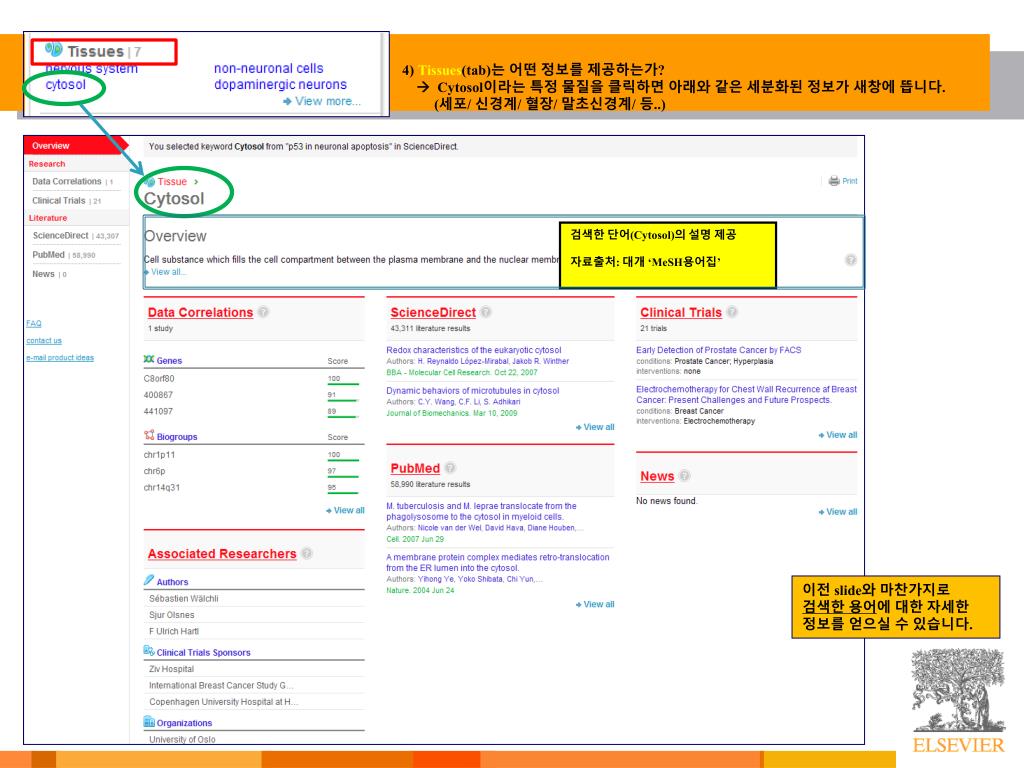Select cytosol keyword in Tissues panel
This screenshot has height=768, width=1024.
65,84
